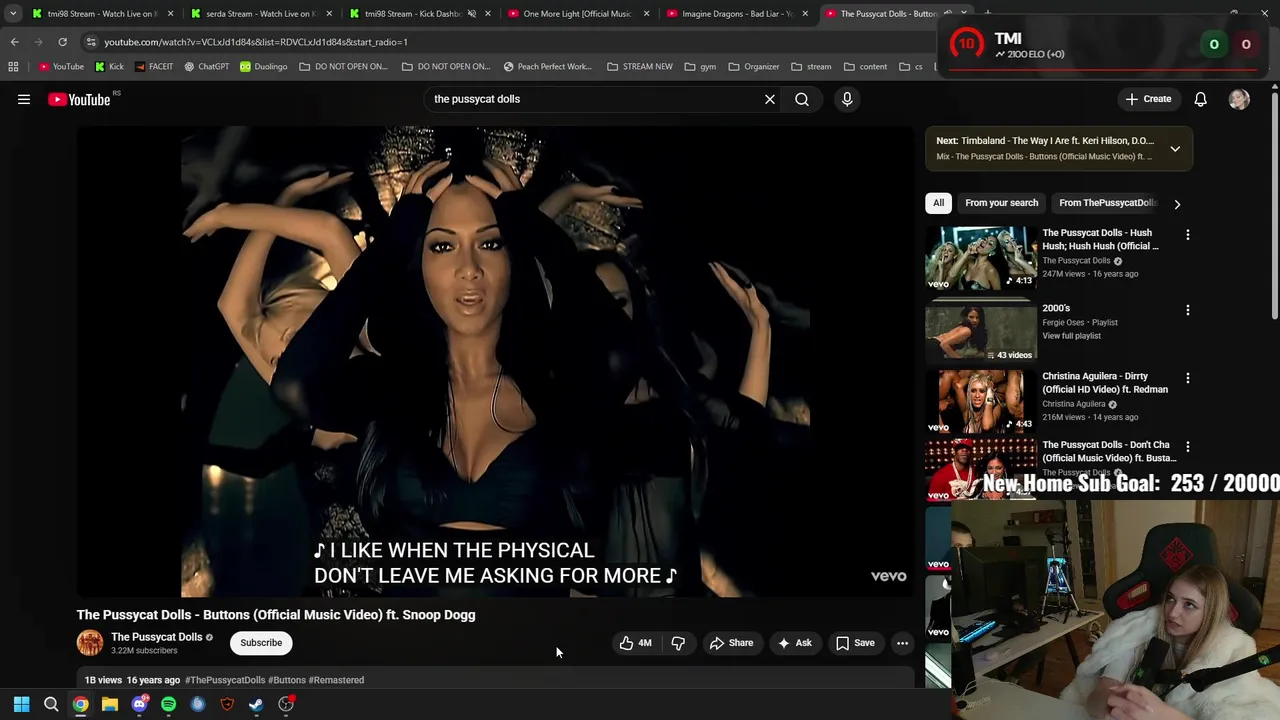Viewport: 1280px width, 720px height.
Task: Open YouTube notifications bell
Action: 1200,99
